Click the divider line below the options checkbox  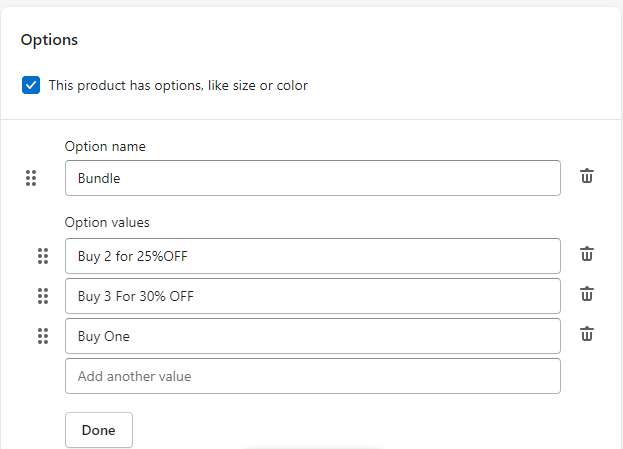click(x=311, y=120)
